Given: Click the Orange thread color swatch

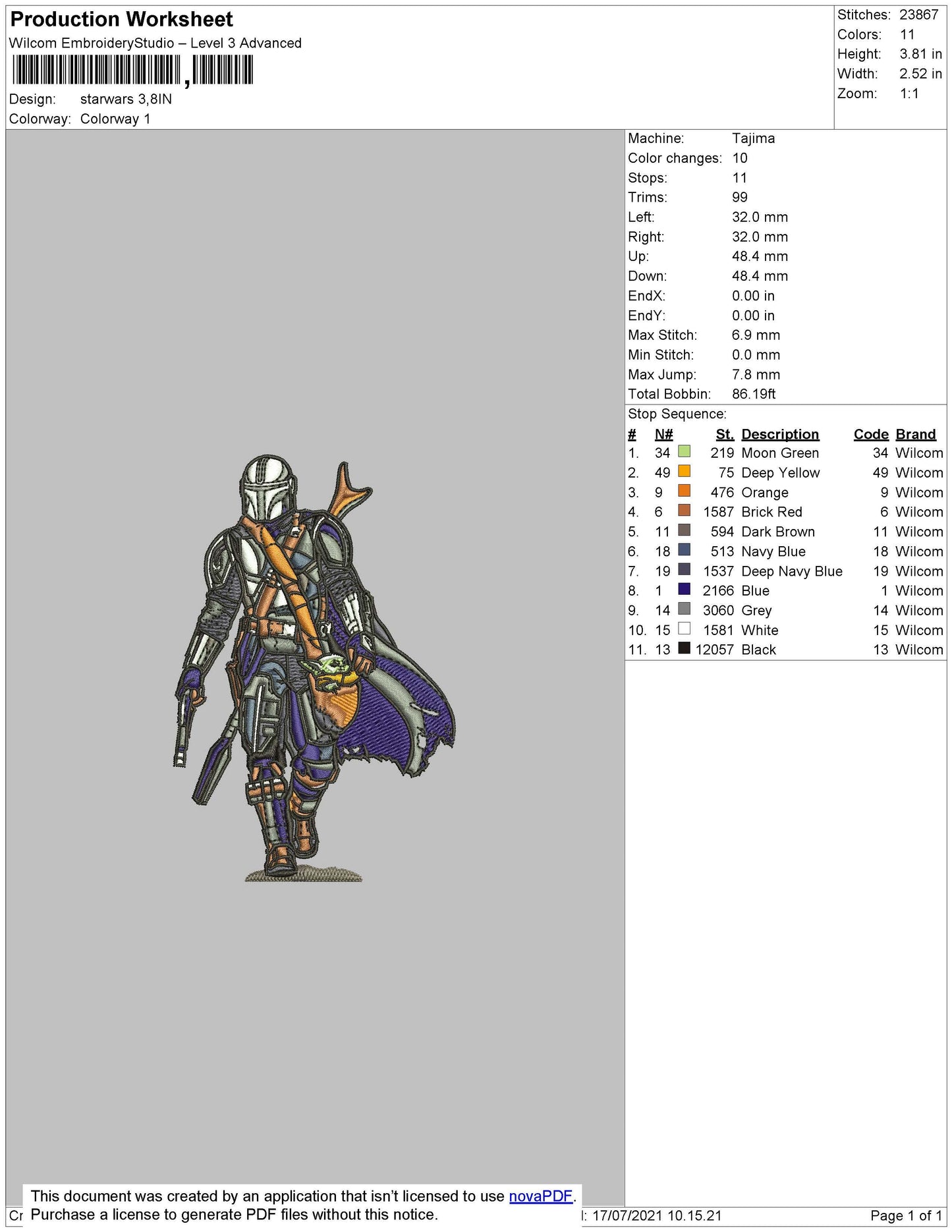Looking at the screenshot, I should (x=684, y=491).
